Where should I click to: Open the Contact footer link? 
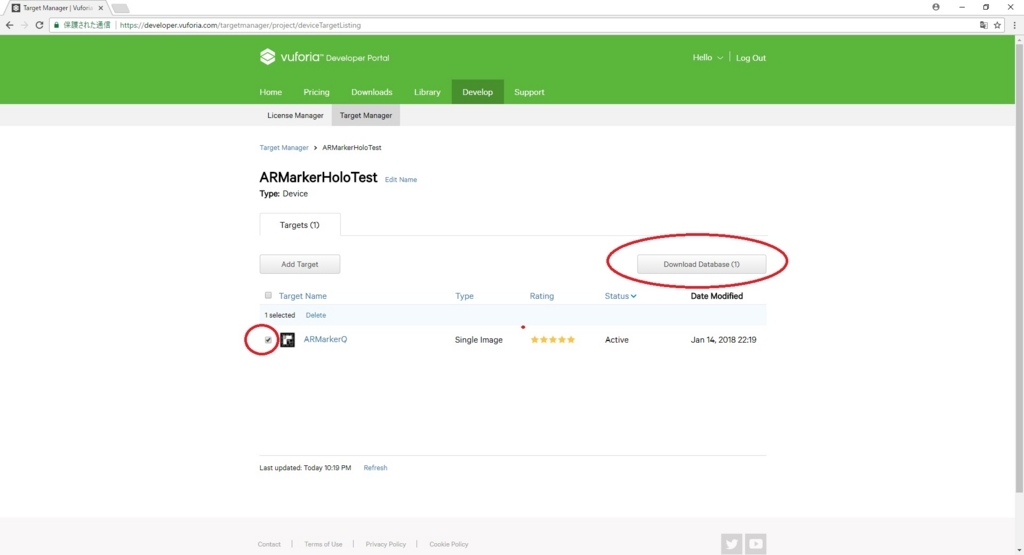coord(269,544)
